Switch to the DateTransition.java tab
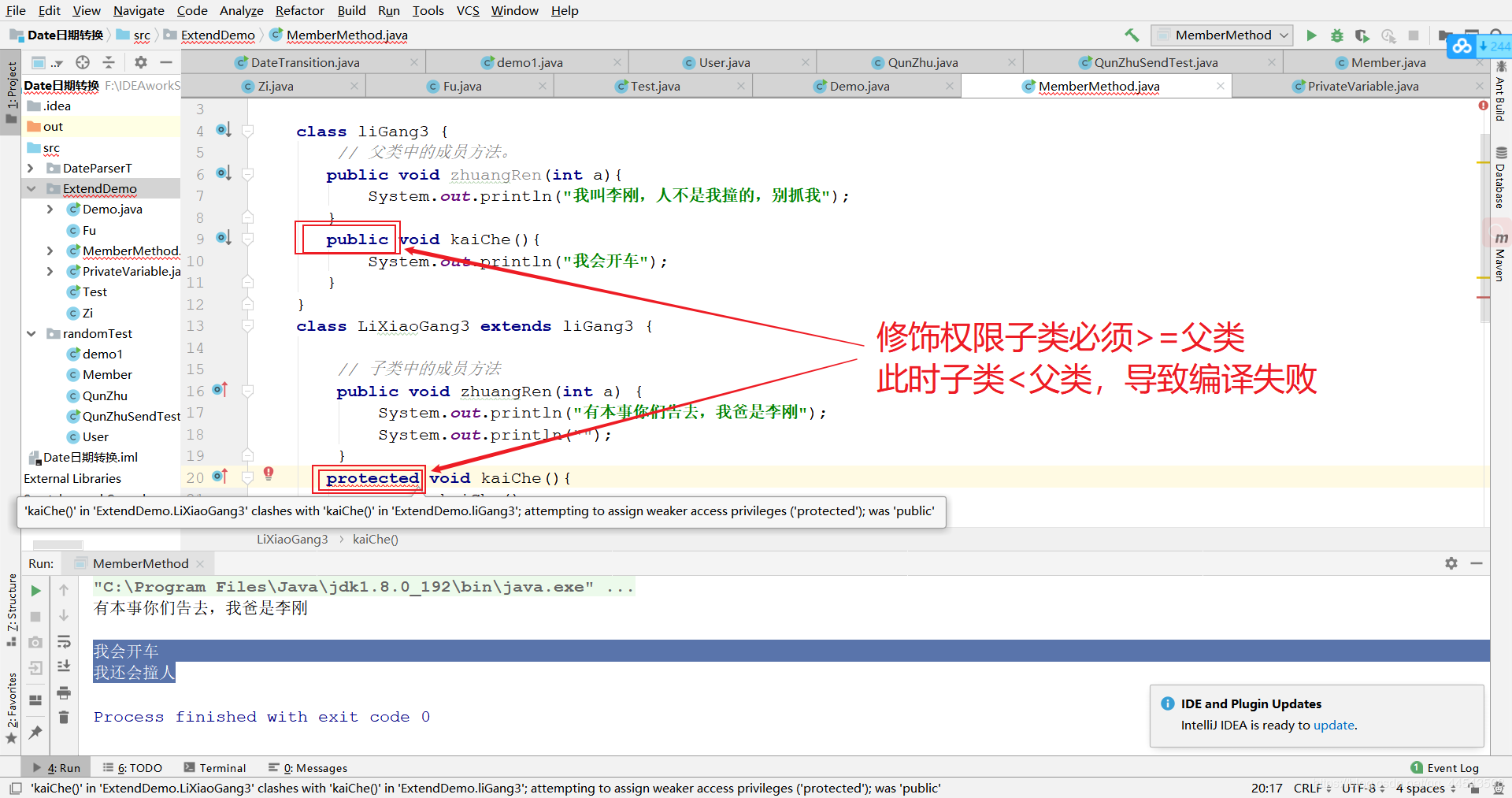1512x798 pixels. pyautogui.click(x=305, y=62)
